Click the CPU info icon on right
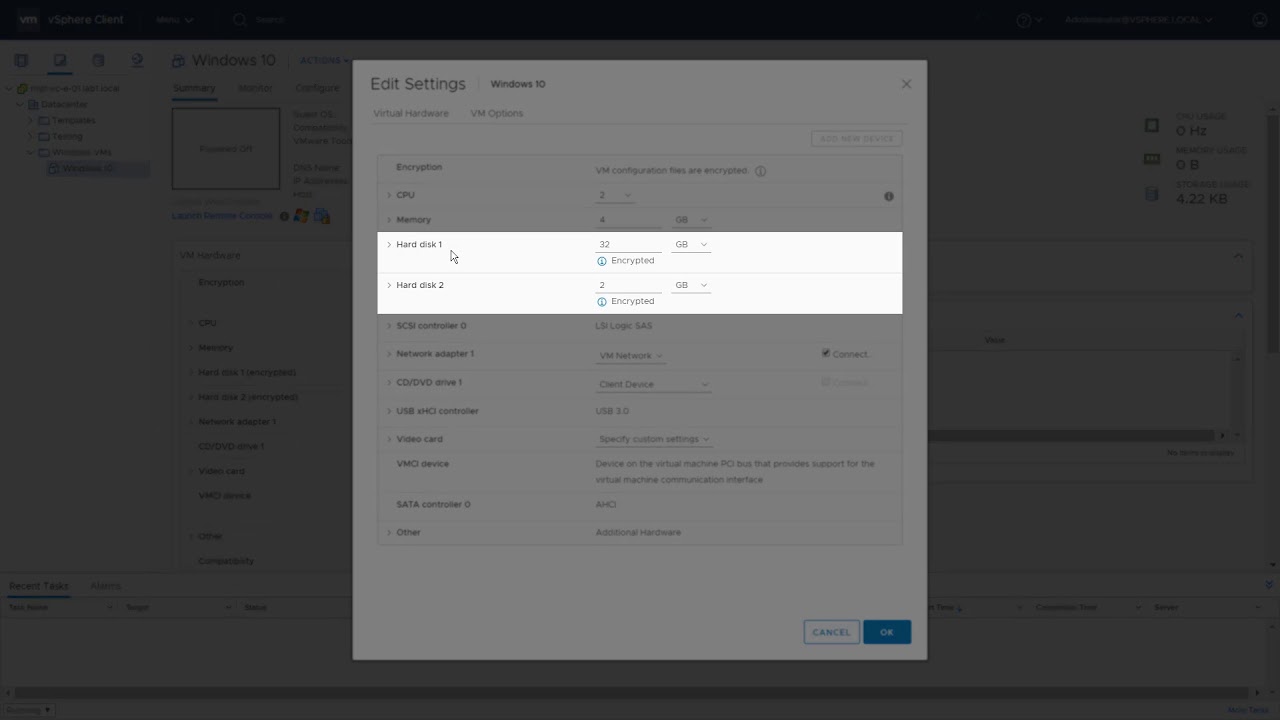Screen dimensions: 1280x720 [888, 196]
